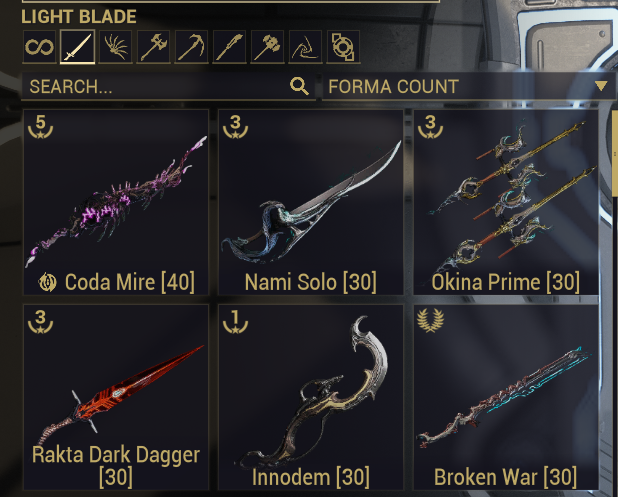This screenshot has width=618, height=497.
Task: Click the dropdown arrow beside Forma Count
Action: [601, 86]
